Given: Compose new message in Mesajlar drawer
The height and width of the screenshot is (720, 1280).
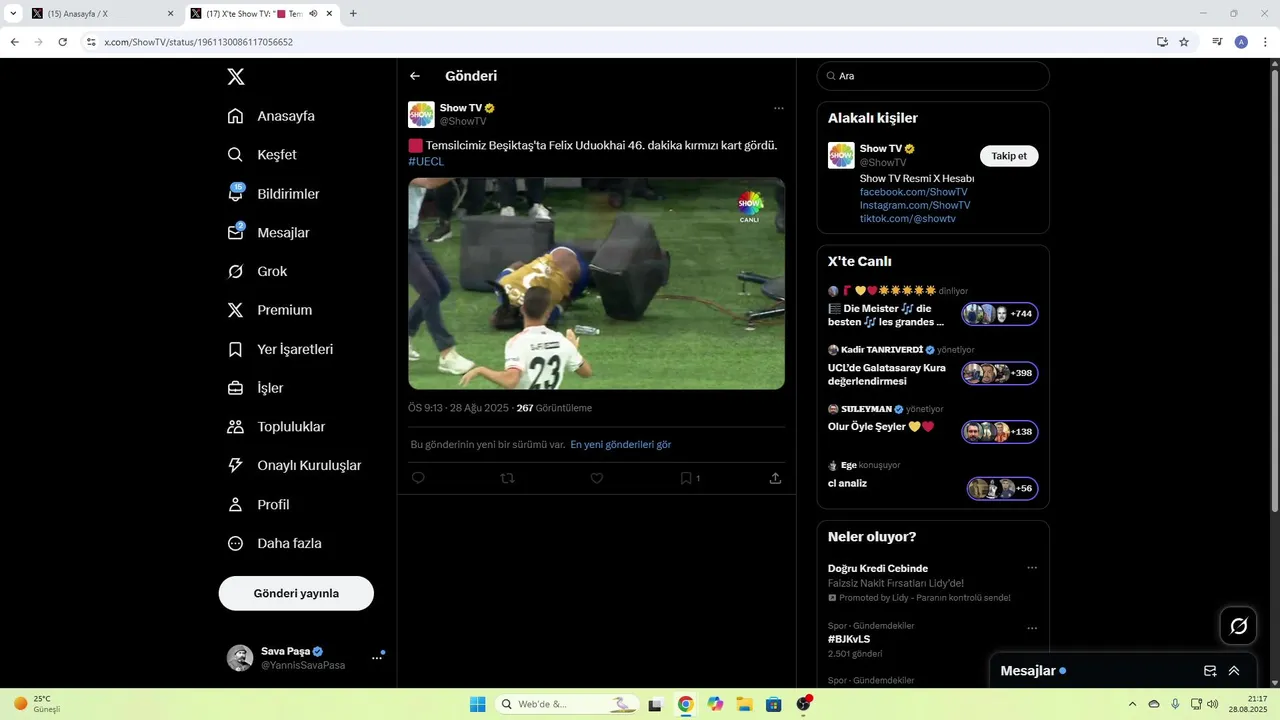Looking at the screenshot, I should pos(1210,671).
